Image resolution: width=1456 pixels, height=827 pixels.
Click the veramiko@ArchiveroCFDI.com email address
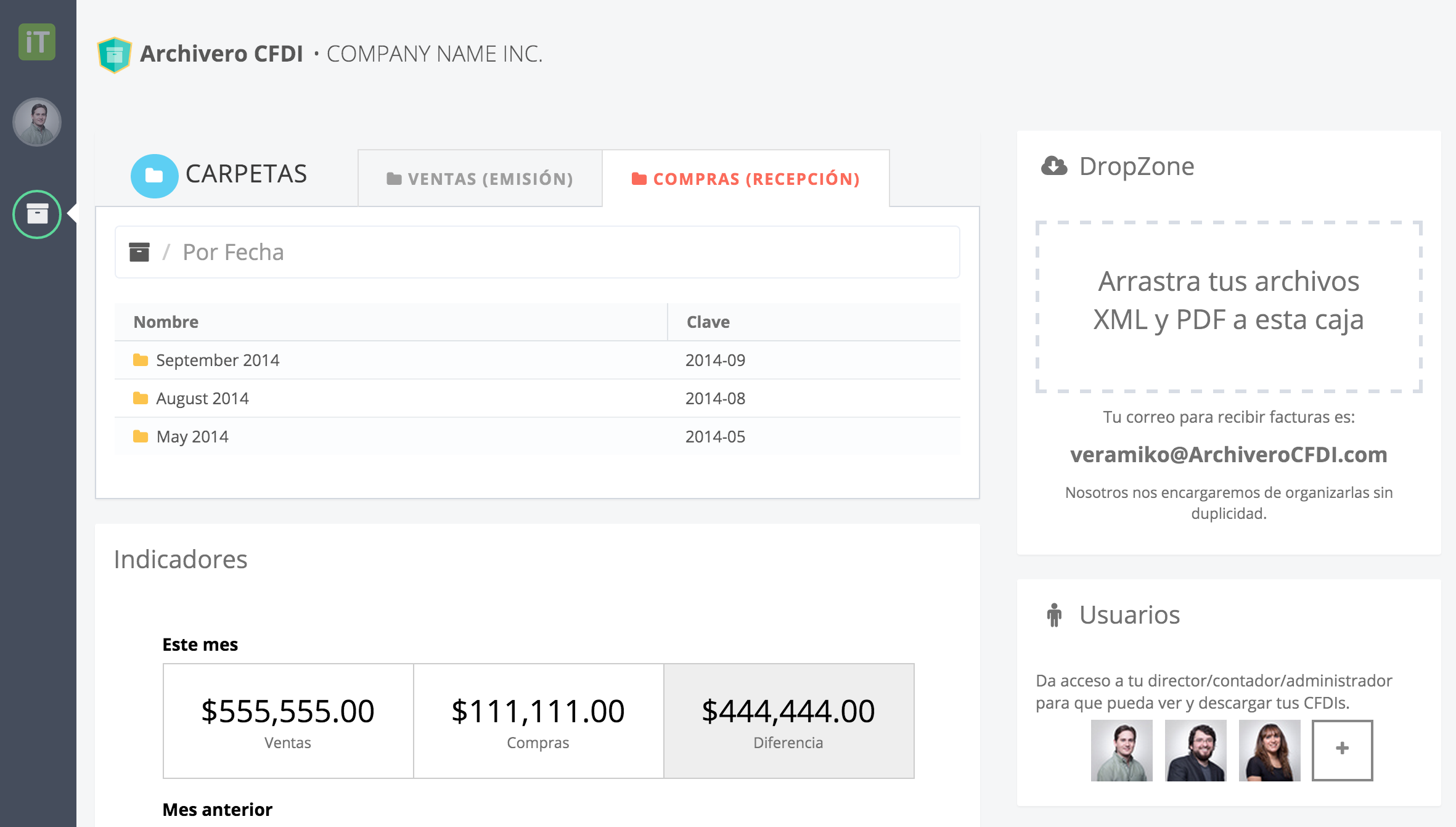pyautogui.click(x=1229, y=455)
